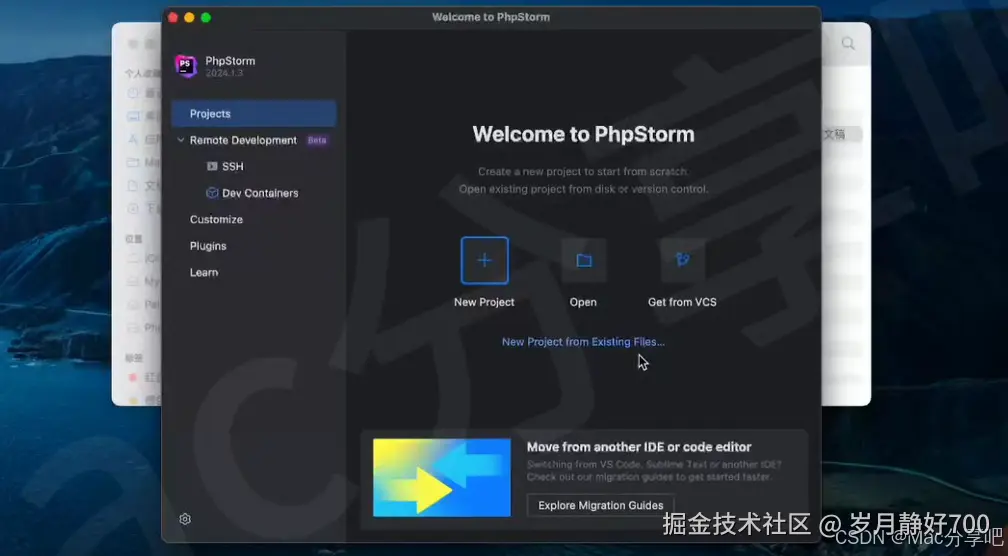Click the New Project label
The height and width of the screenshot is (556, 1008).
484,302
